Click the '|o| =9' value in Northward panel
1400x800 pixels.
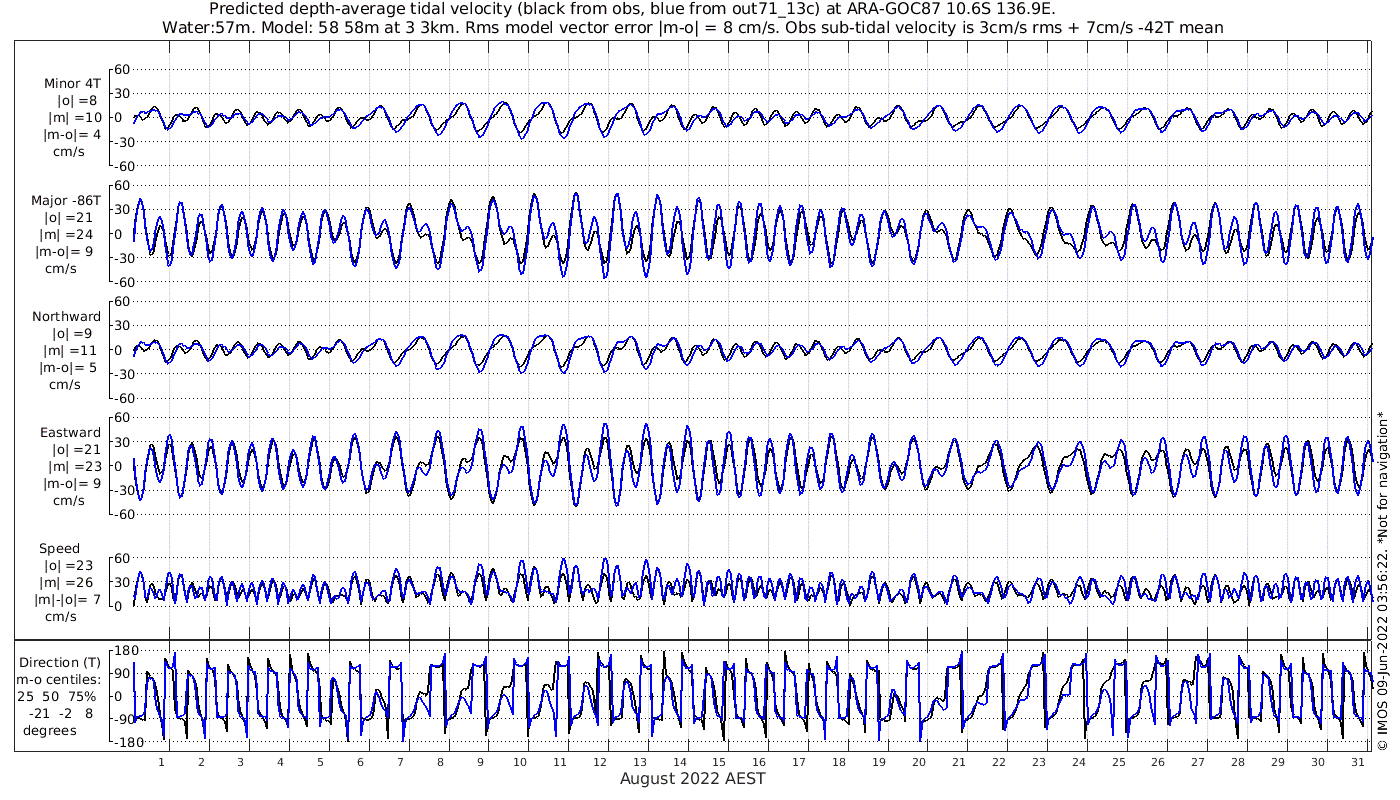pos(73,334)
